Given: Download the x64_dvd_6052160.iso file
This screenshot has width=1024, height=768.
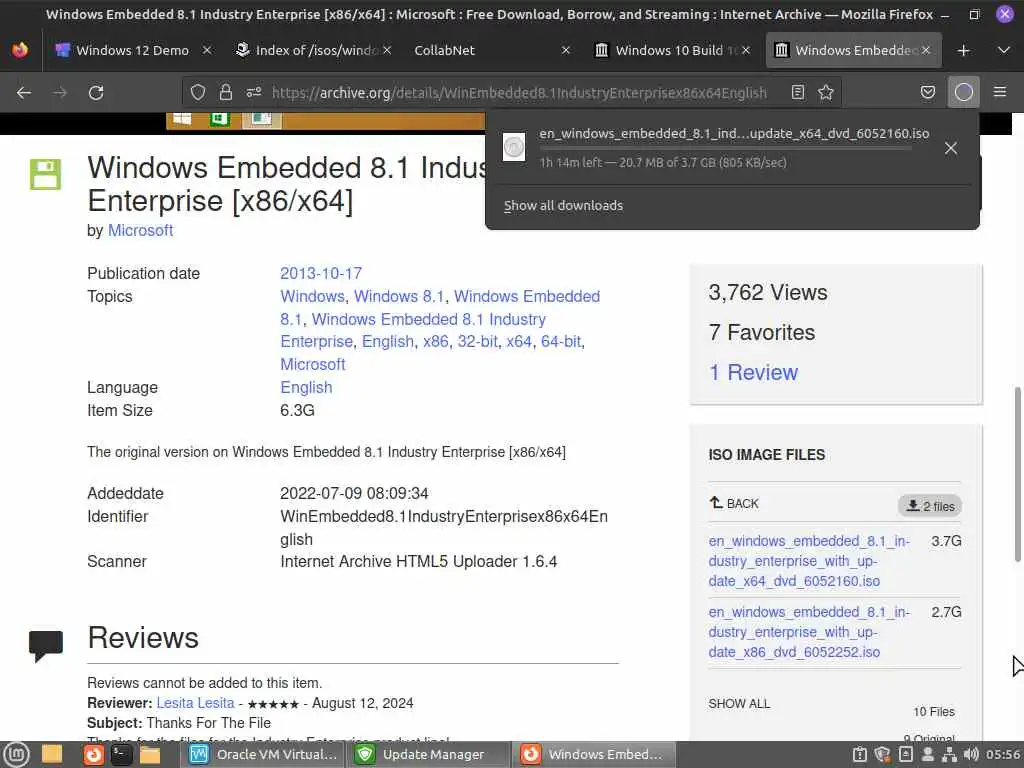Looking at the screenshot, I should coord(808,561).
